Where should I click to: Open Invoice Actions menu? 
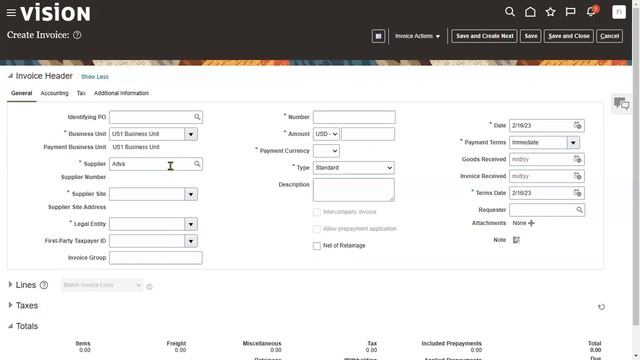(417, 36)
